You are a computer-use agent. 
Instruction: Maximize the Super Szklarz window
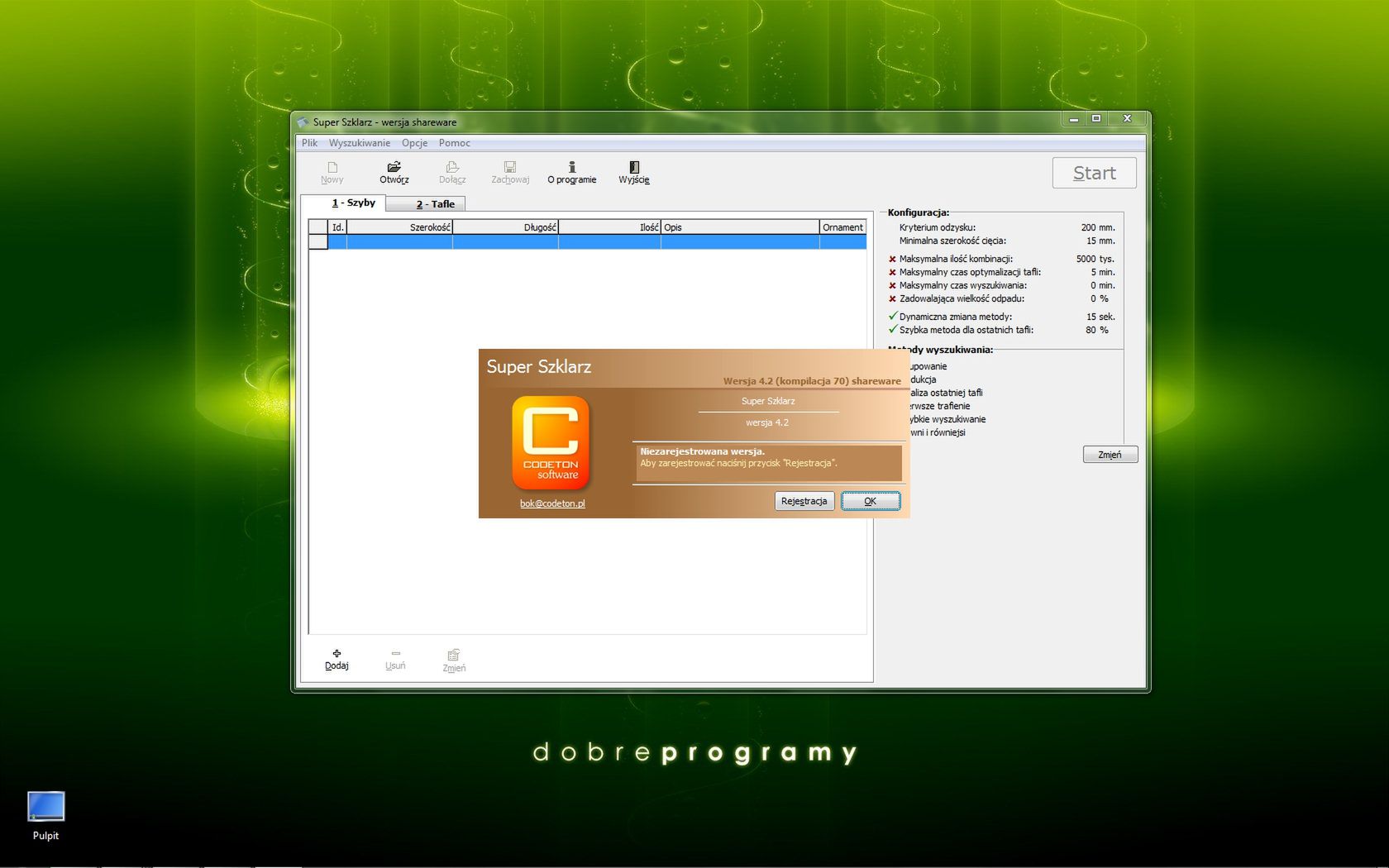coord(1095,119)
